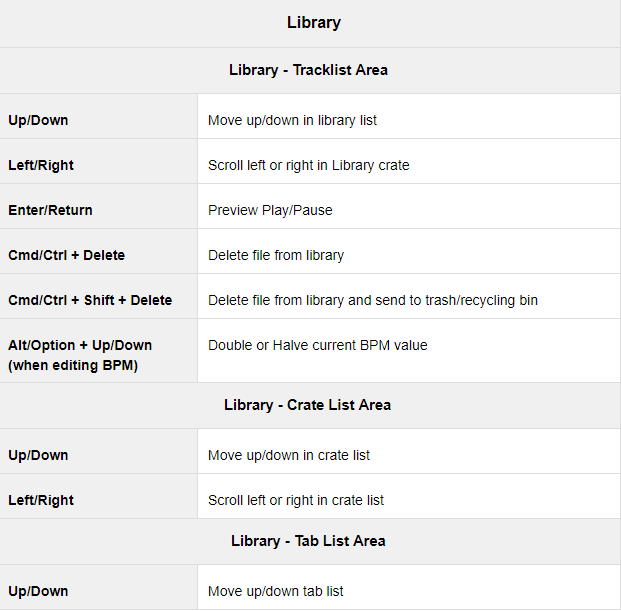The width and height of the screenshot is (621, 611).
Task: Select the Library - Crate List Area heading
Action: point(307,405)
